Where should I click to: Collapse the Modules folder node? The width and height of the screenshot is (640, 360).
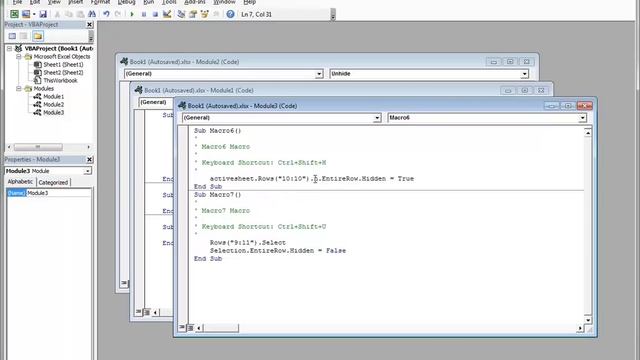[x=19, y=88]
